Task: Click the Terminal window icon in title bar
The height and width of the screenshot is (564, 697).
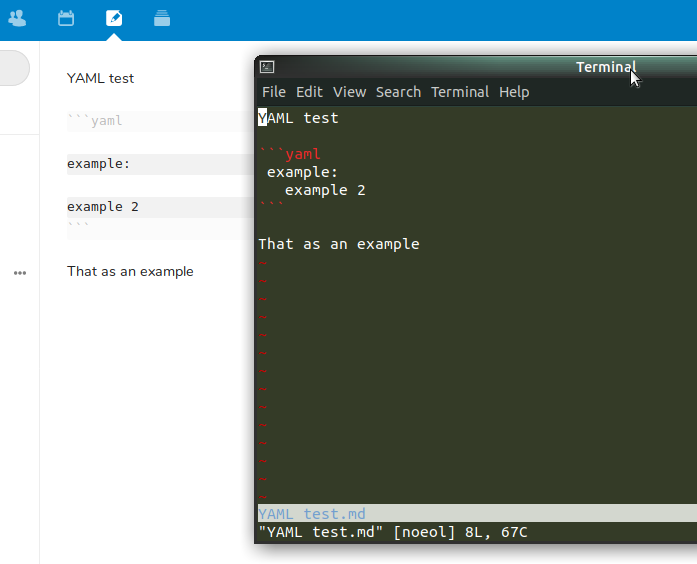Action: click(267, 67)
